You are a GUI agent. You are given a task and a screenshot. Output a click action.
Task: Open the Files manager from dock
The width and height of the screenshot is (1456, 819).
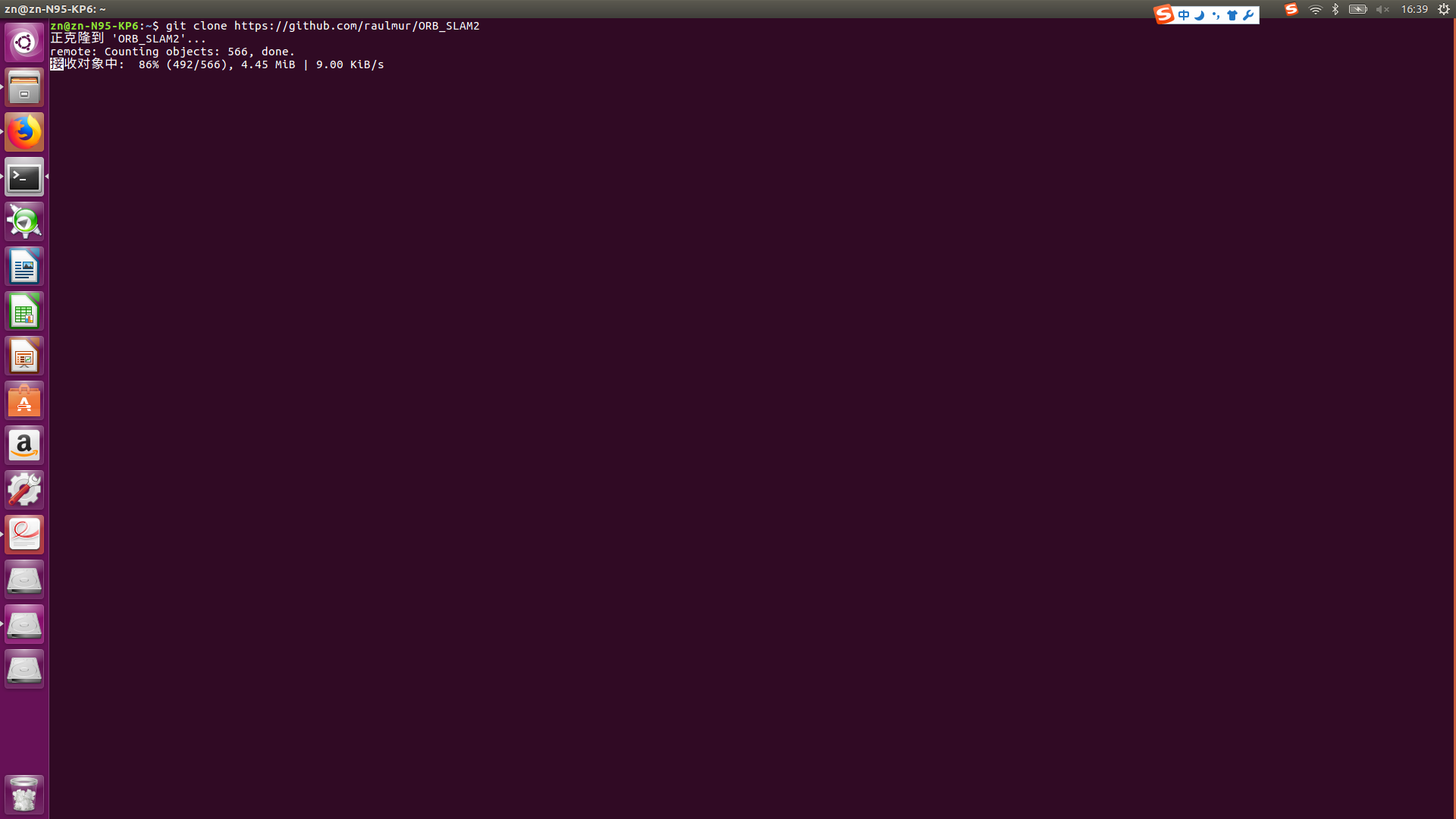24,87
